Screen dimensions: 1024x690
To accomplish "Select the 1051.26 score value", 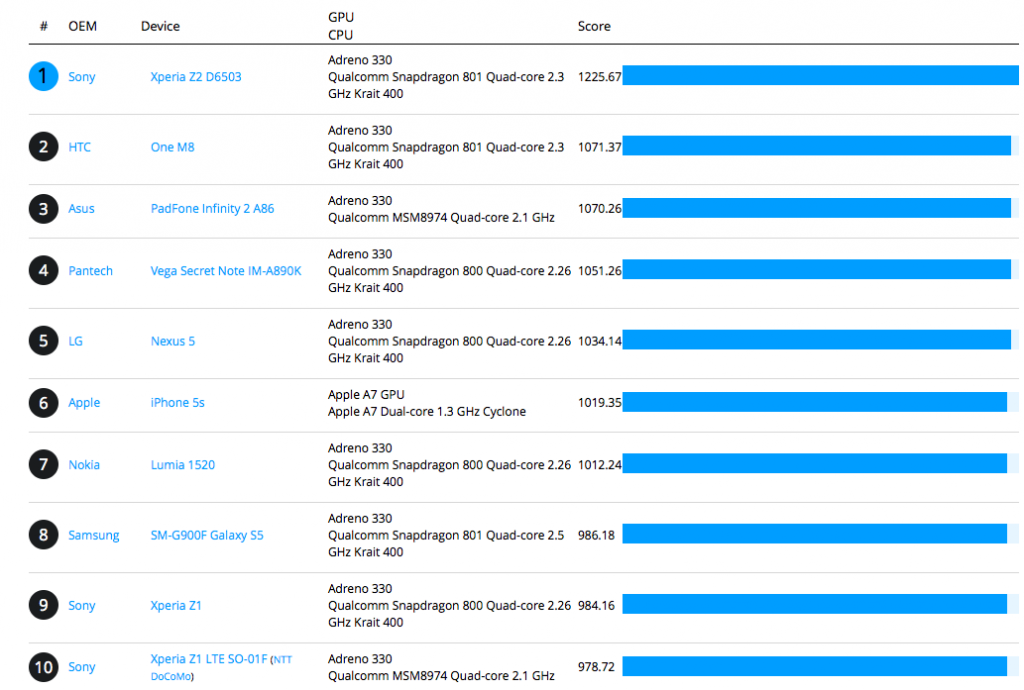I will 600,271.
